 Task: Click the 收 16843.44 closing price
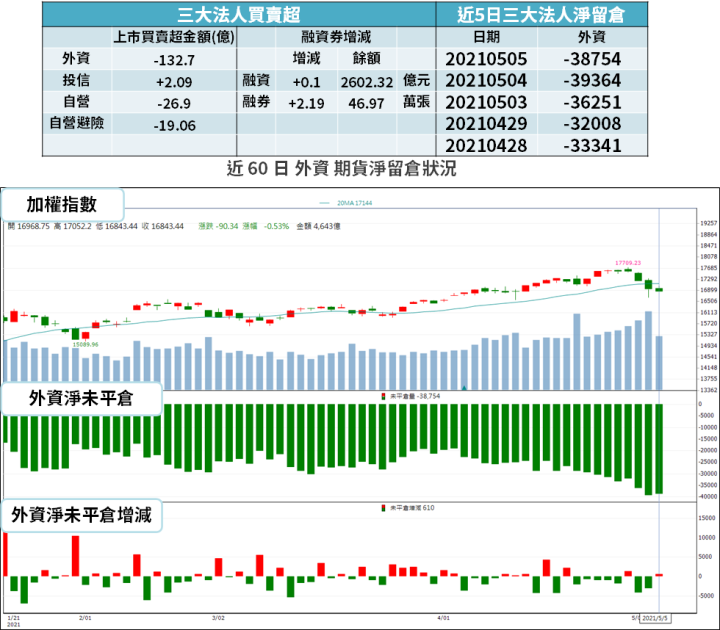click(x=163, y=226)
